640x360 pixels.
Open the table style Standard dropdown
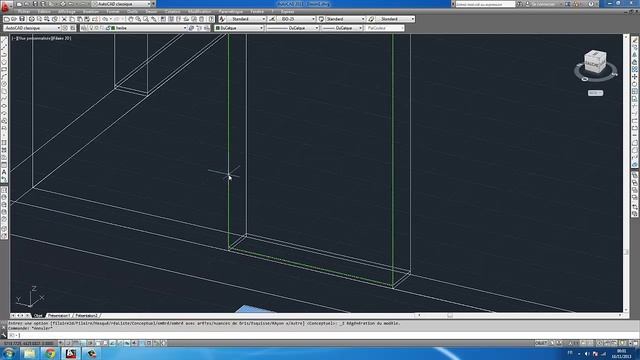[x=345, y=19]
